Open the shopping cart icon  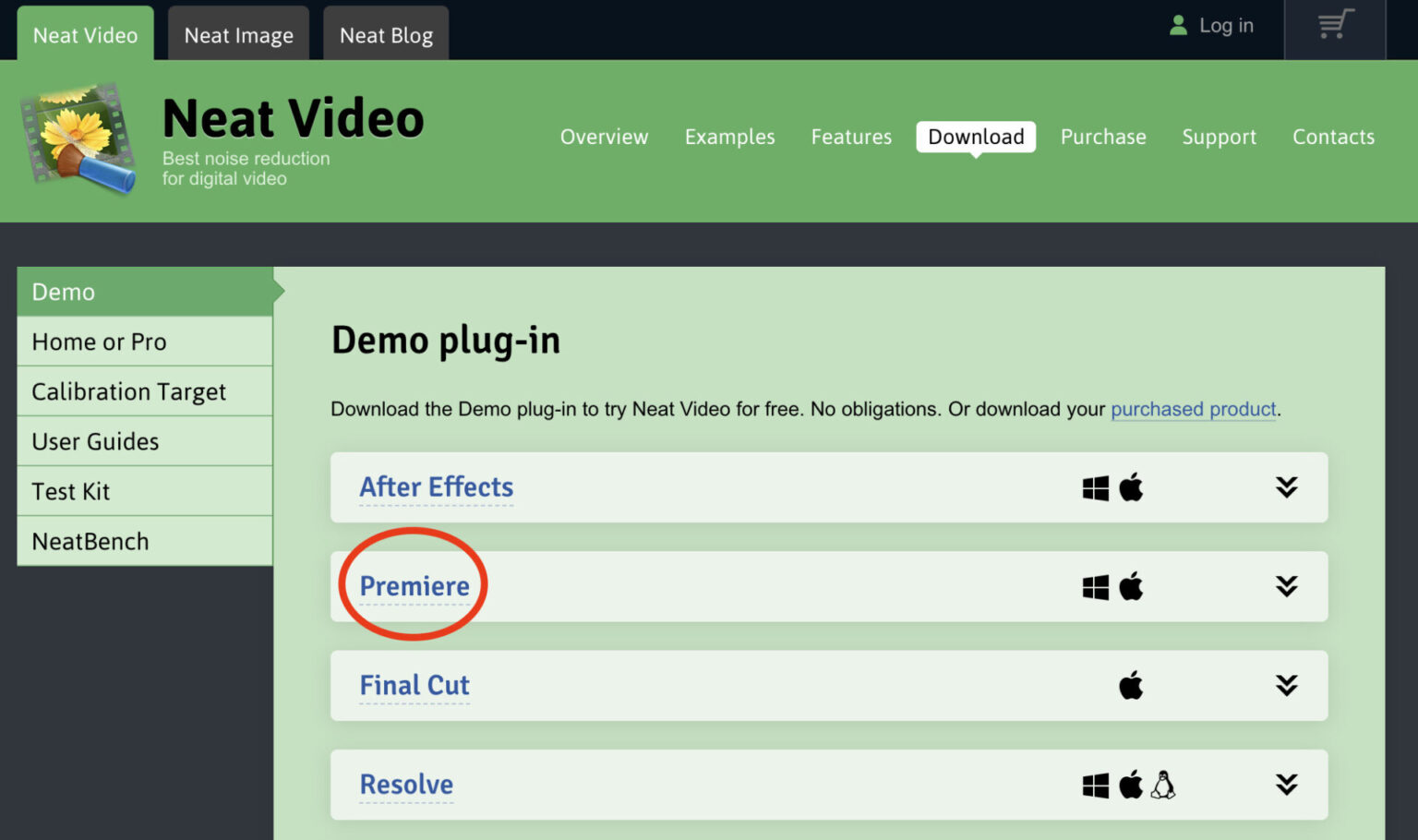pyautogui.click(x=1336, y=25)
